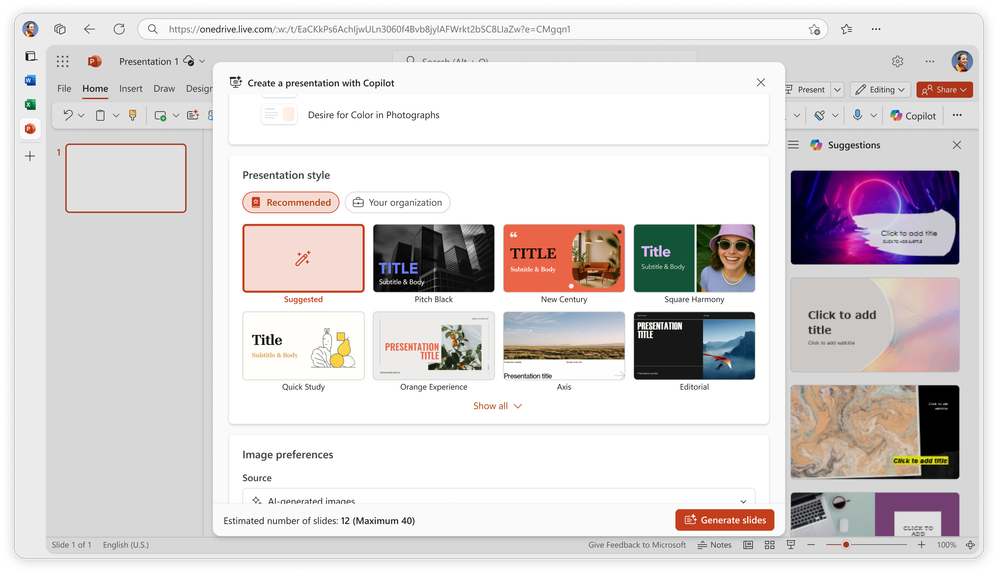Add this page to favorites star
The width and height of the screenshot is (998, 574).
pos(814,29)
